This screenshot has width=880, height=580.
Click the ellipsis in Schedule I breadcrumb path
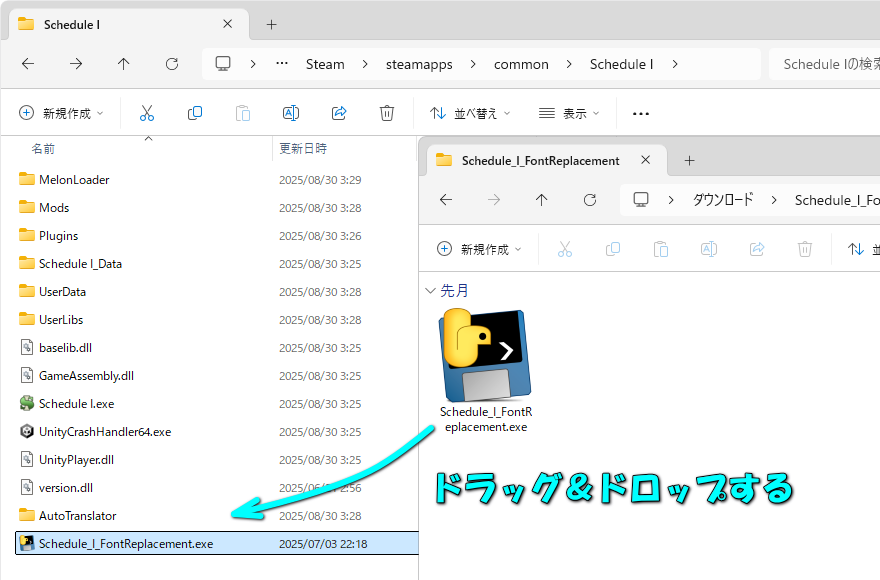pos(282,63)
